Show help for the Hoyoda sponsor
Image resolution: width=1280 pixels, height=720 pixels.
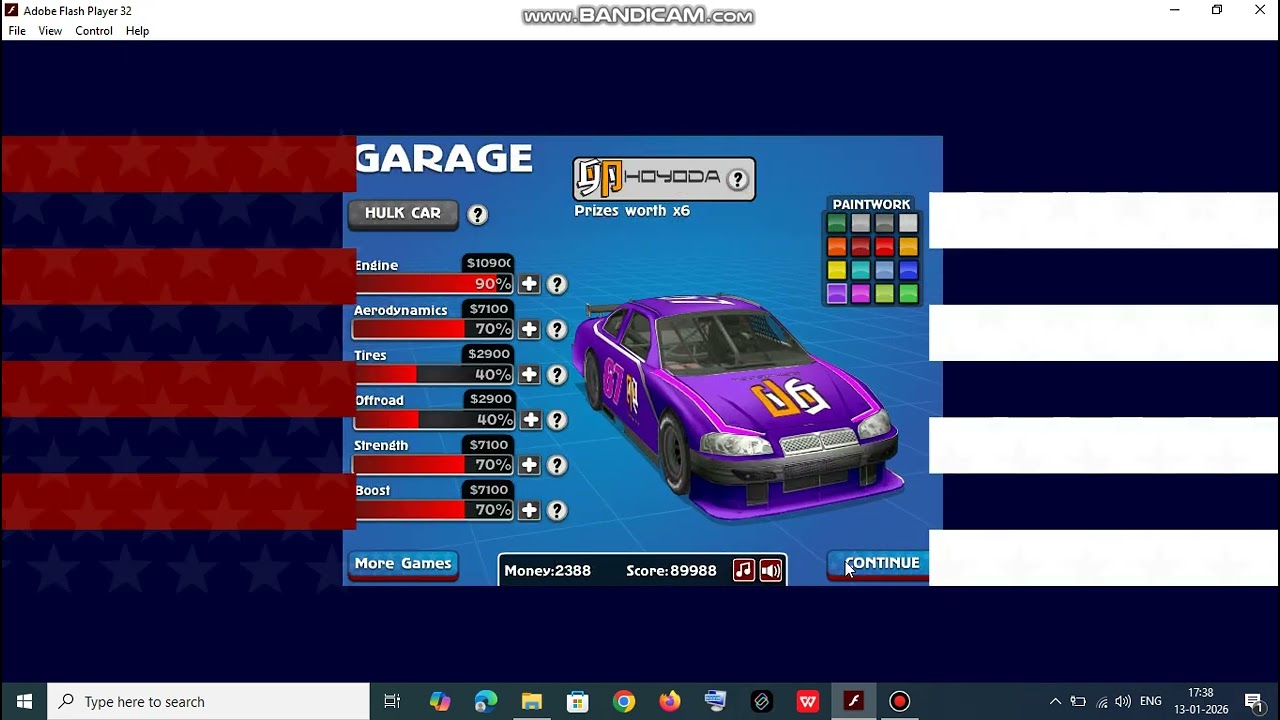(737, 180)
